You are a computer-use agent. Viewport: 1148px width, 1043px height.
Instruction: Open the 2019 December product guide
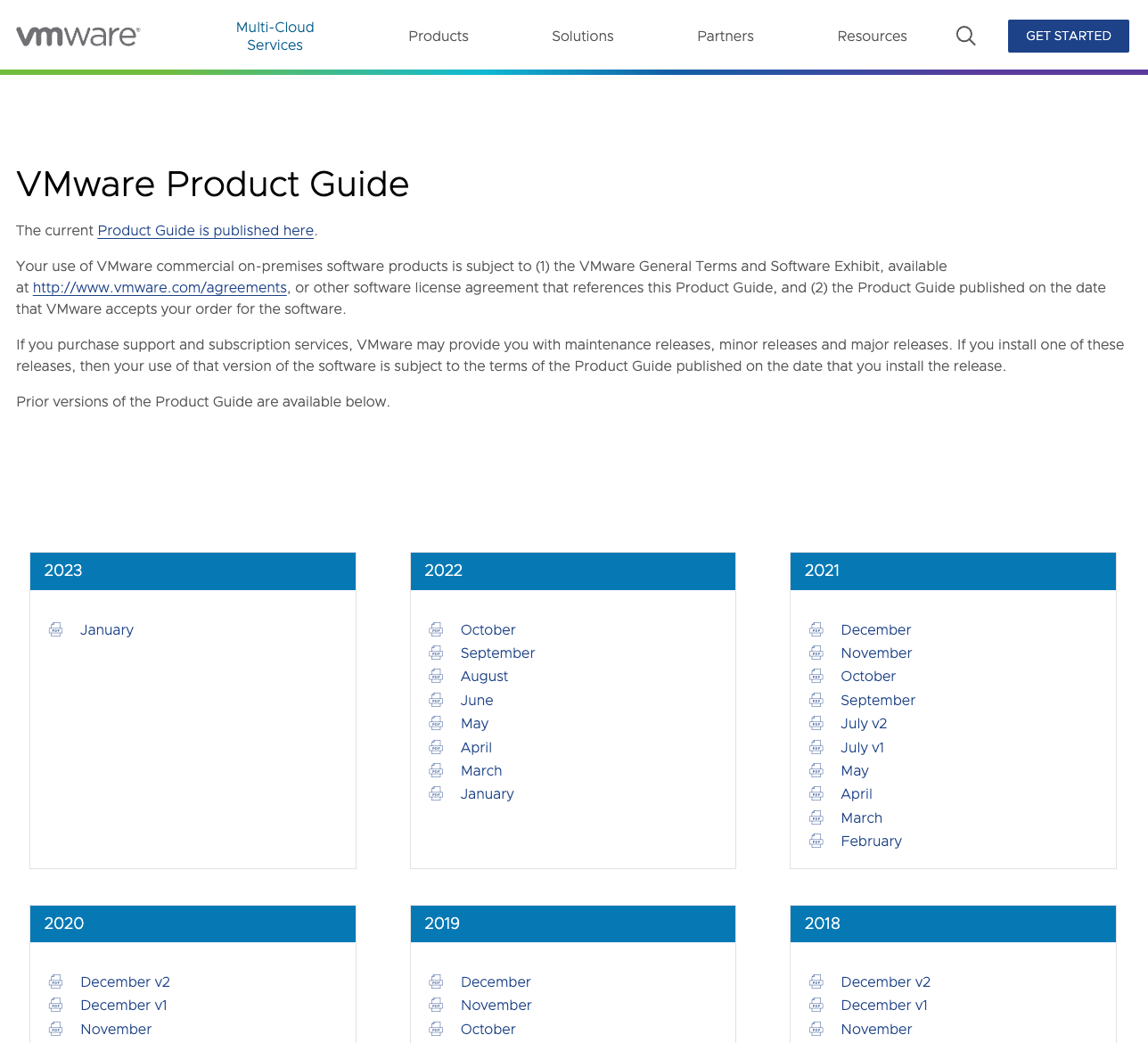(496, 981)
